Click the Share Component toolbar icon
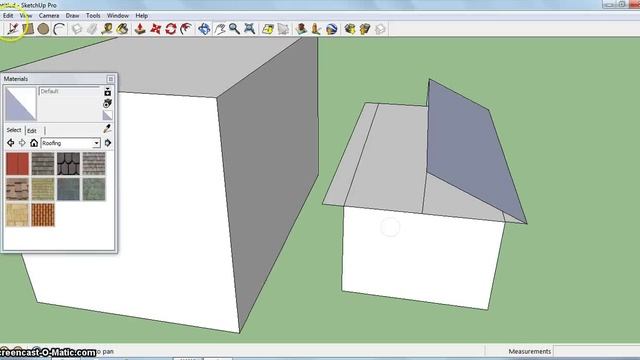640x360 pixels. [380, 29]
